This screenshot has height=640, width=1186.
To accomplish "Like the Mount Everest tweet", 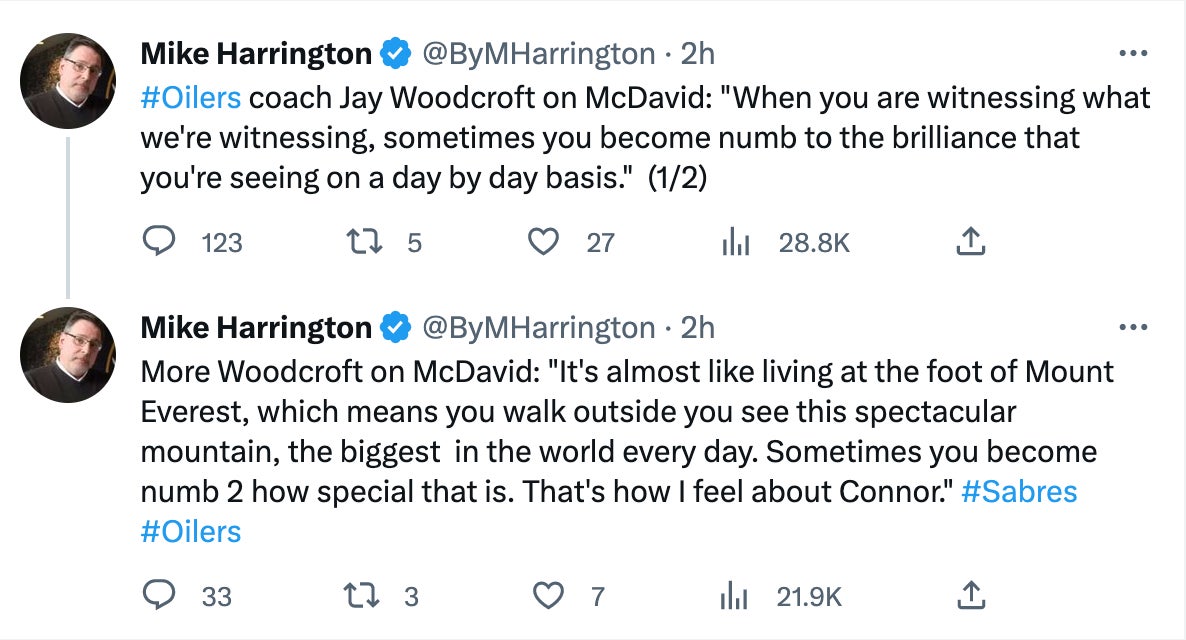I will [547, 596].
